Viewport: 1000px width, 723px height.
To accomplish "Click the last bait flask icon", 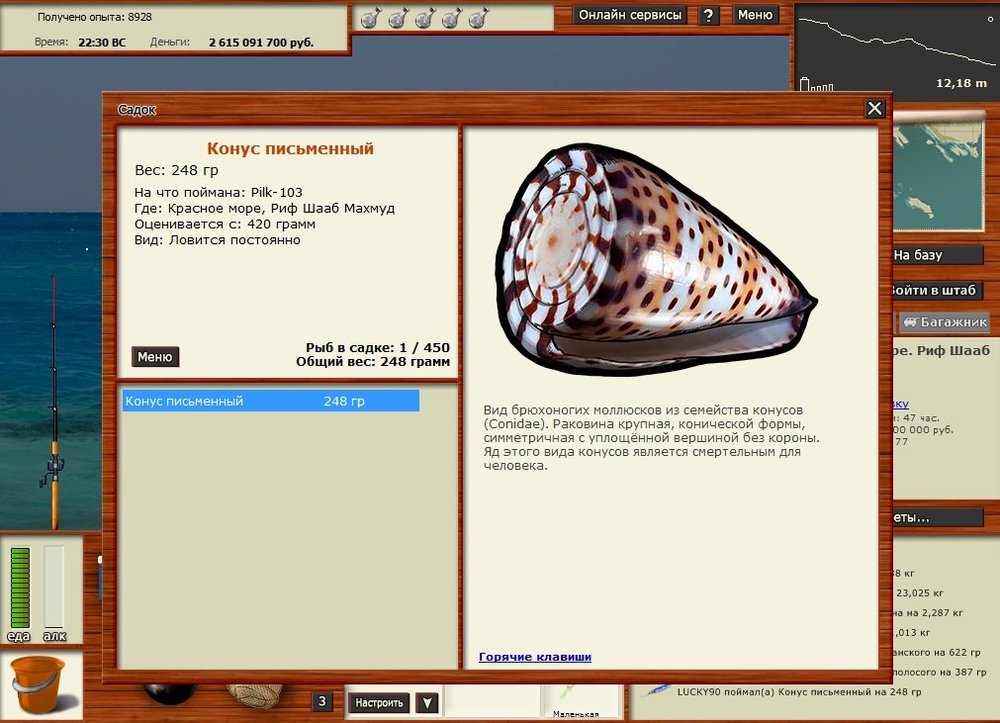I will coord(479,18).
